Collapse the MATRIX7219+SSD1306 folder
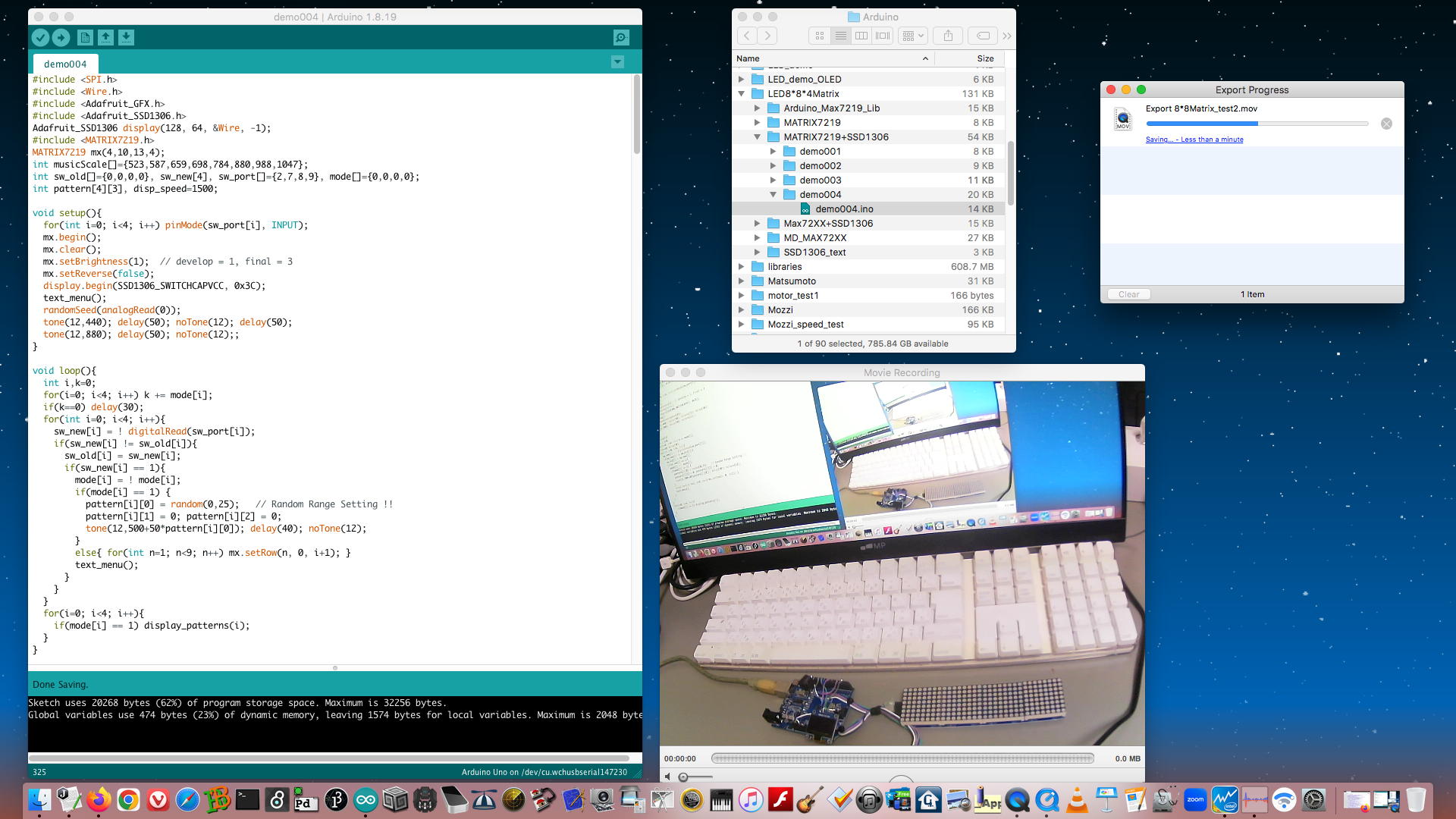Screen dimensions: 1456x819 coord(757,137)
